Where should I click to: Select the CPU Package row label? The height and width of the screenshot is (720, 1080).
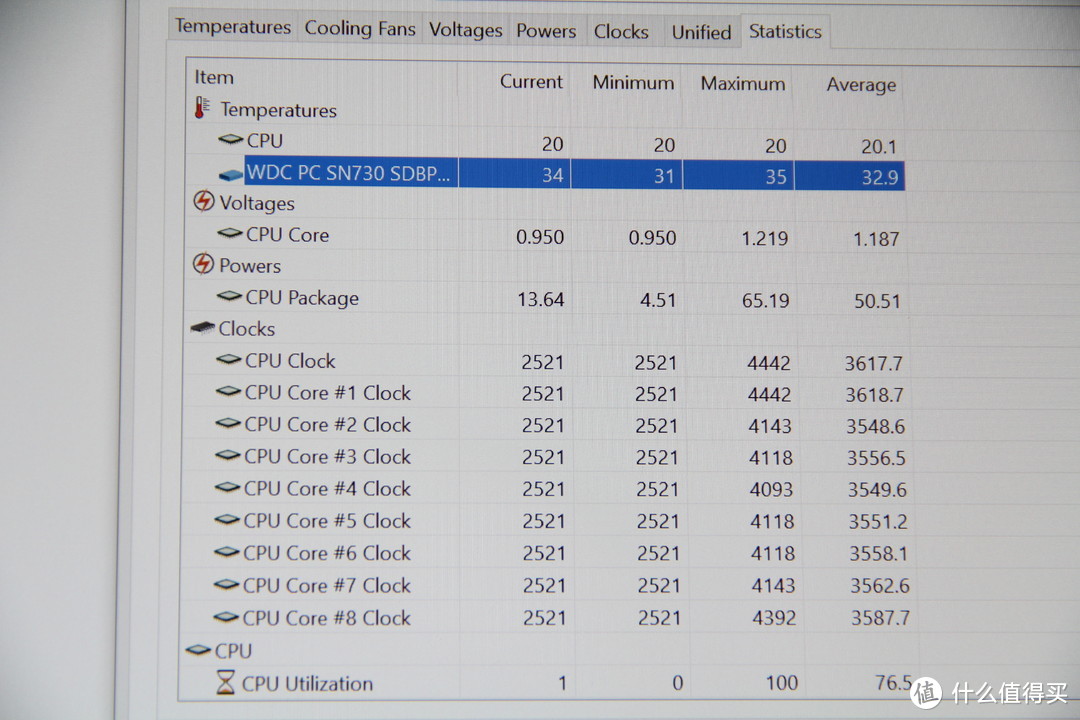coord(302,298)
